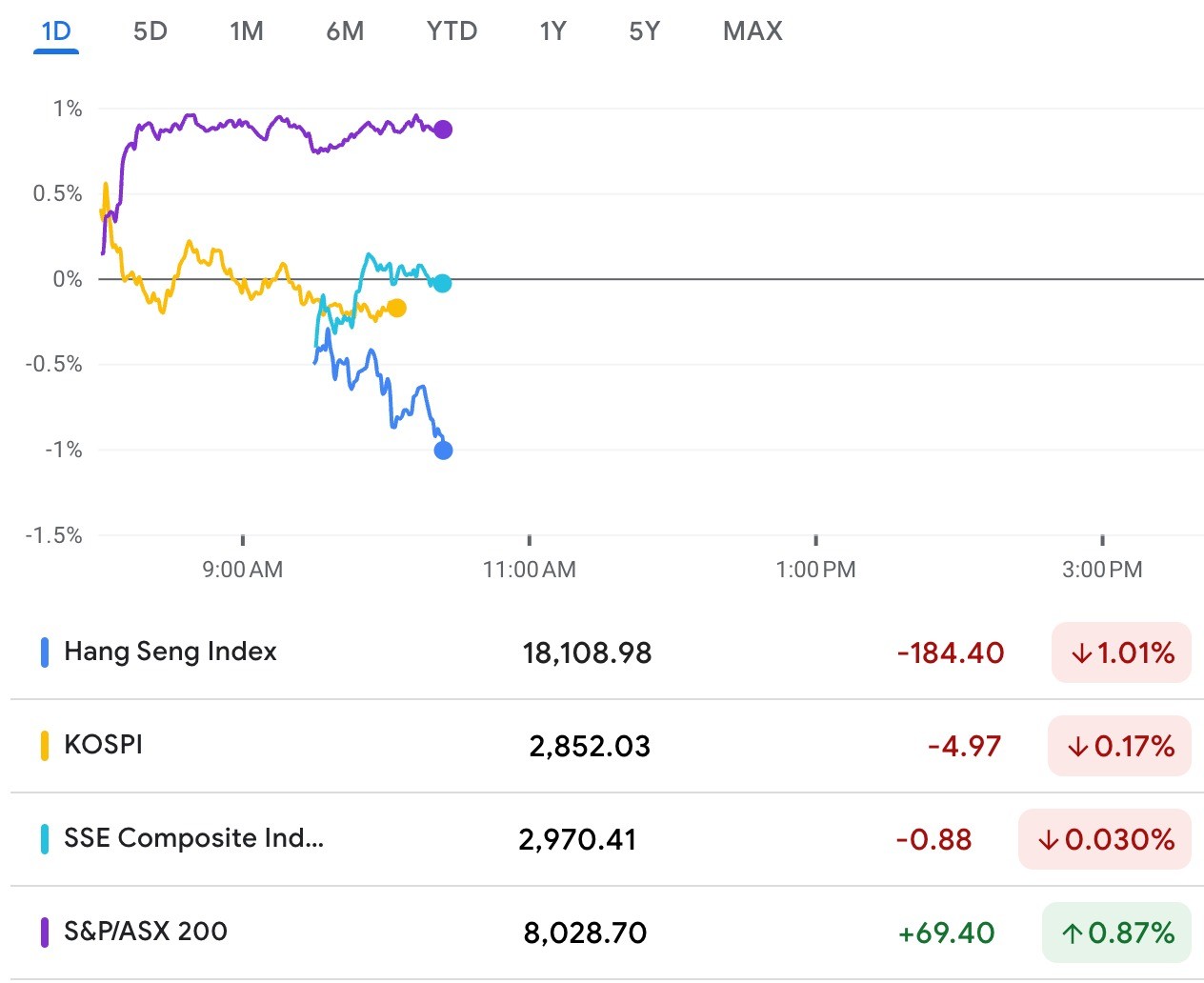Click the S&P/ASX 200 price 8,028.70
Screen dimensions: 1204x983
pyautogui.click(x=585, y=933)
